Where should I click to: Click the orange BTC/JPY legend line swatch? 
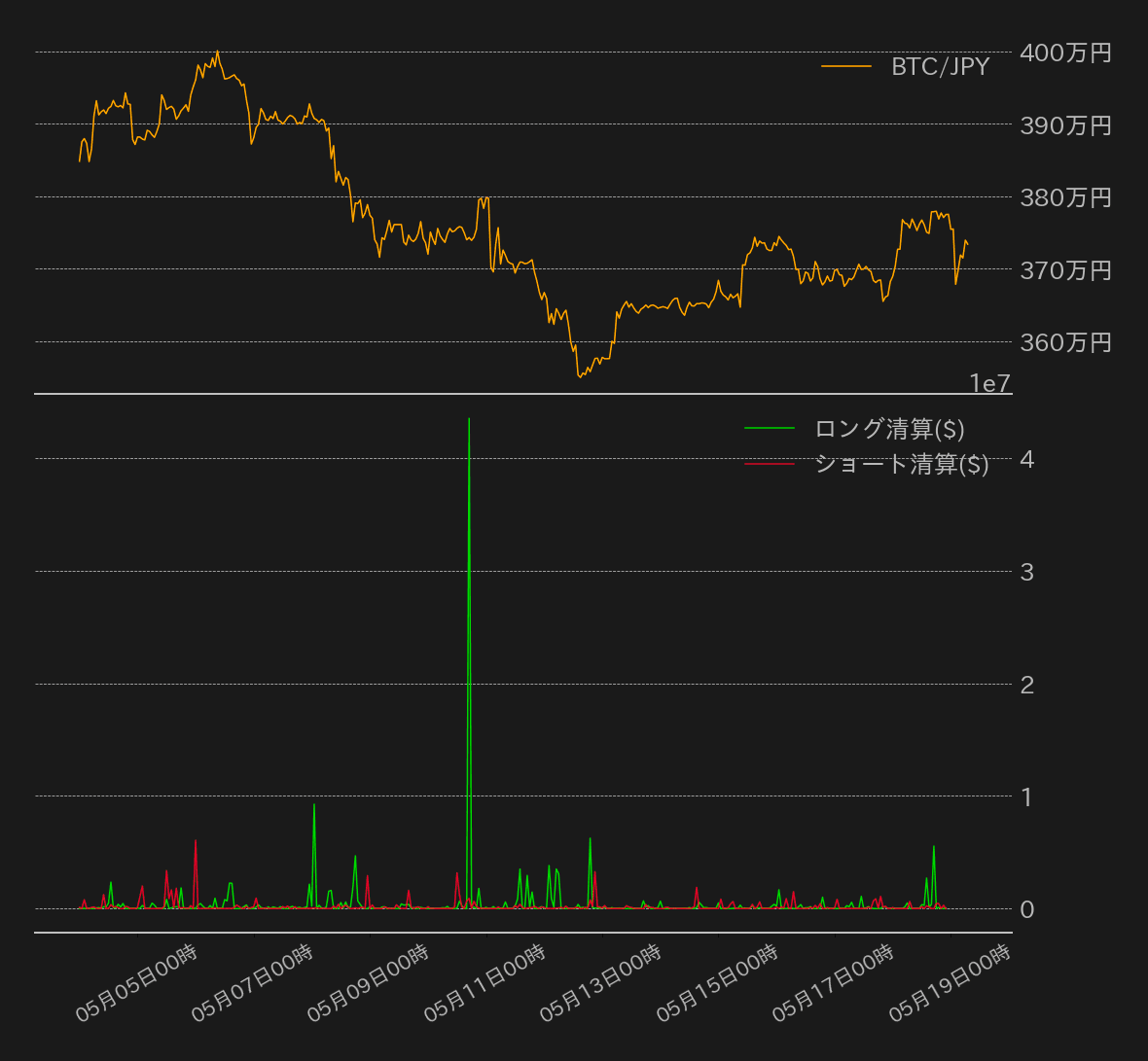tap(846, 67)
